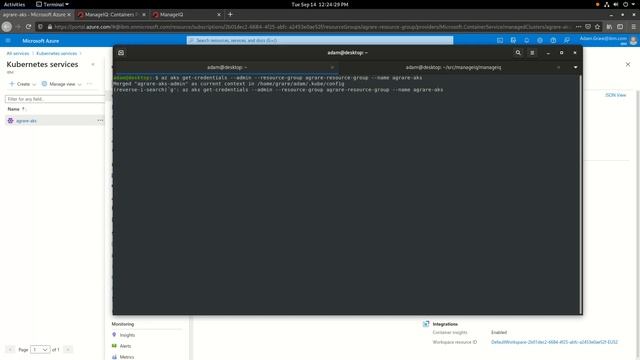The height and width of the screenshot is (360, 640).
Task: Close the Azure detail pane X
Action: [628, 64]
